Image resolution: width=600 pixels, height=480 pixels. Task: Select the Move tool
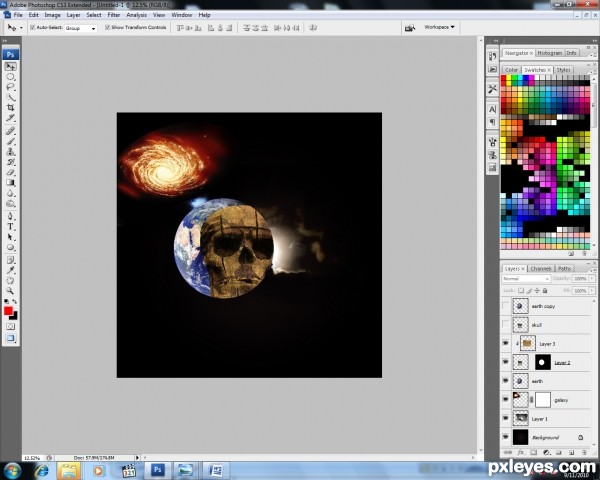click(10, 67)
